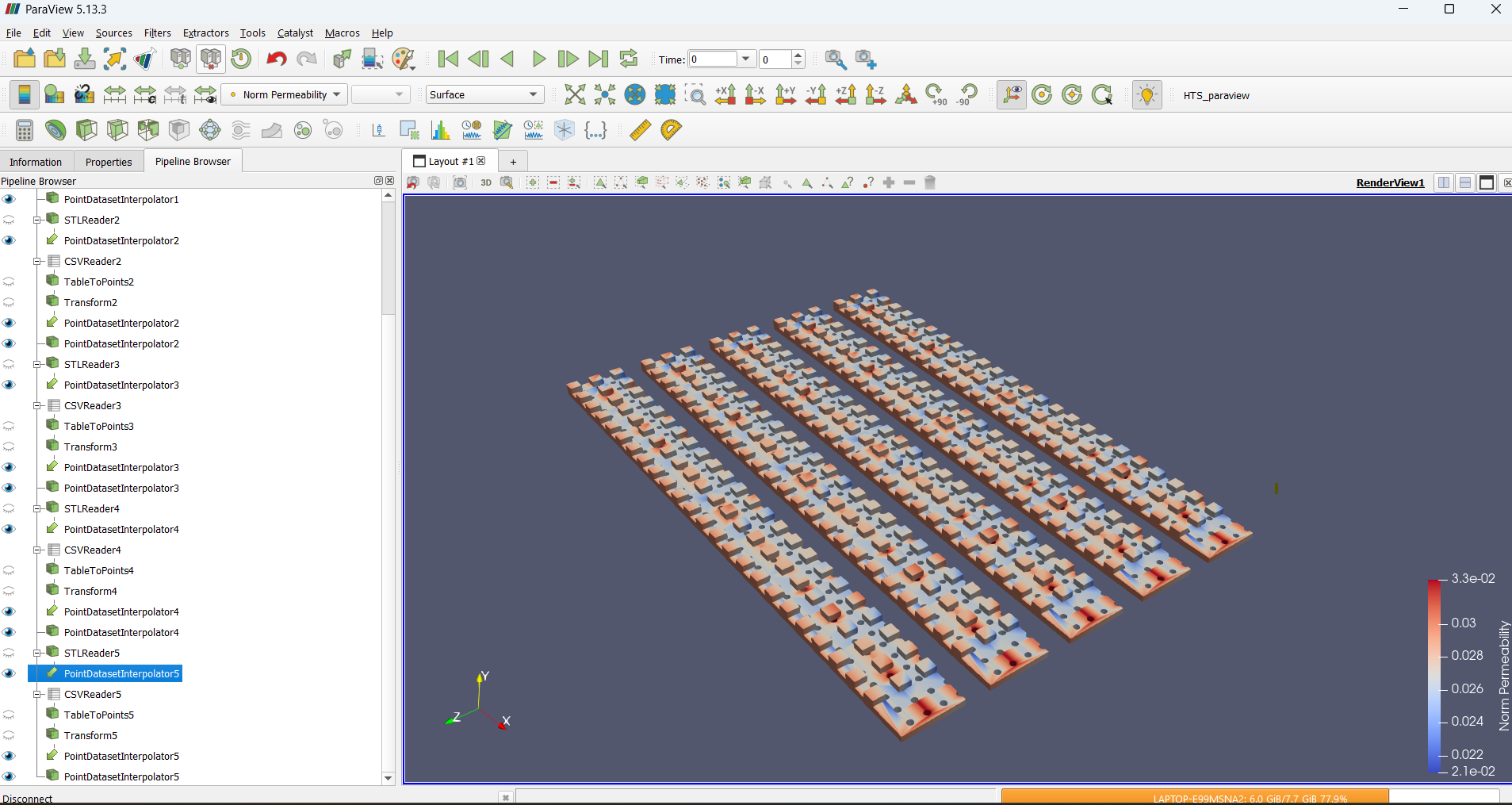Viewport: 1512px width, 805px height.
Task: Rotate view 90 degrees clockwise icon
Action: [936, 95]
